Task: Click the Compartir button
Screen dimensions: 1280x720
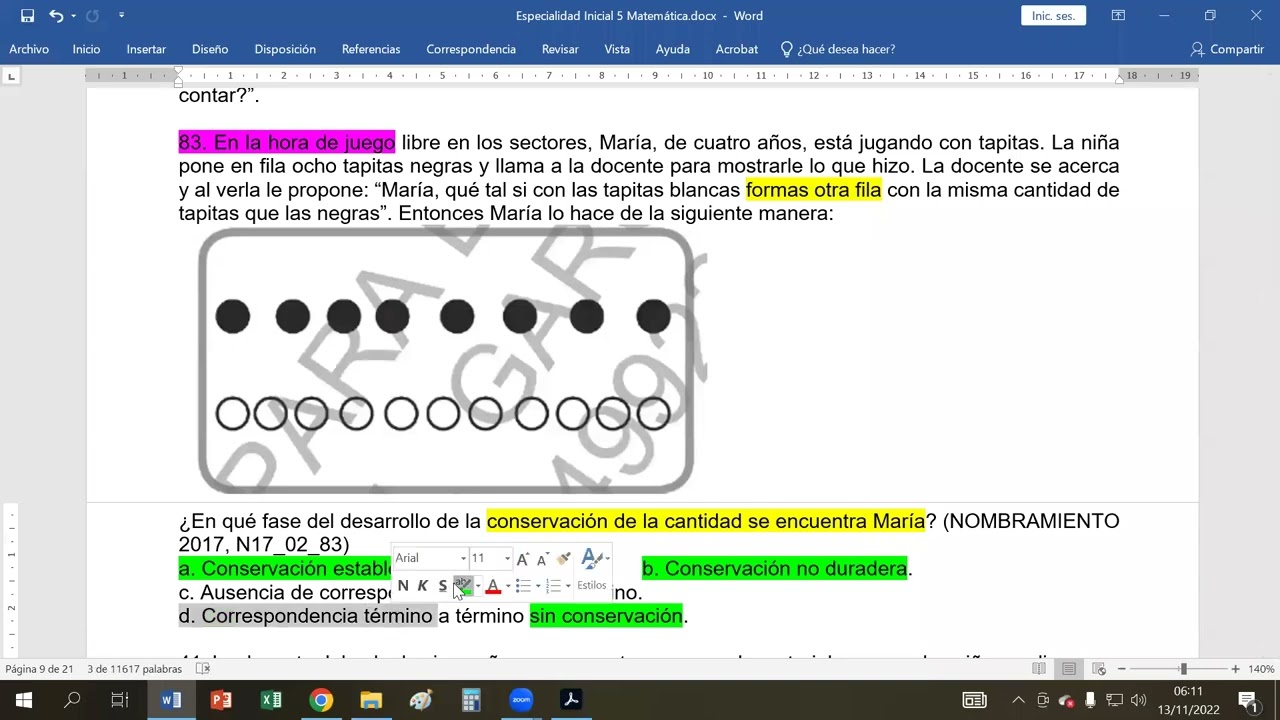Action: click(x=1227, y=49)
